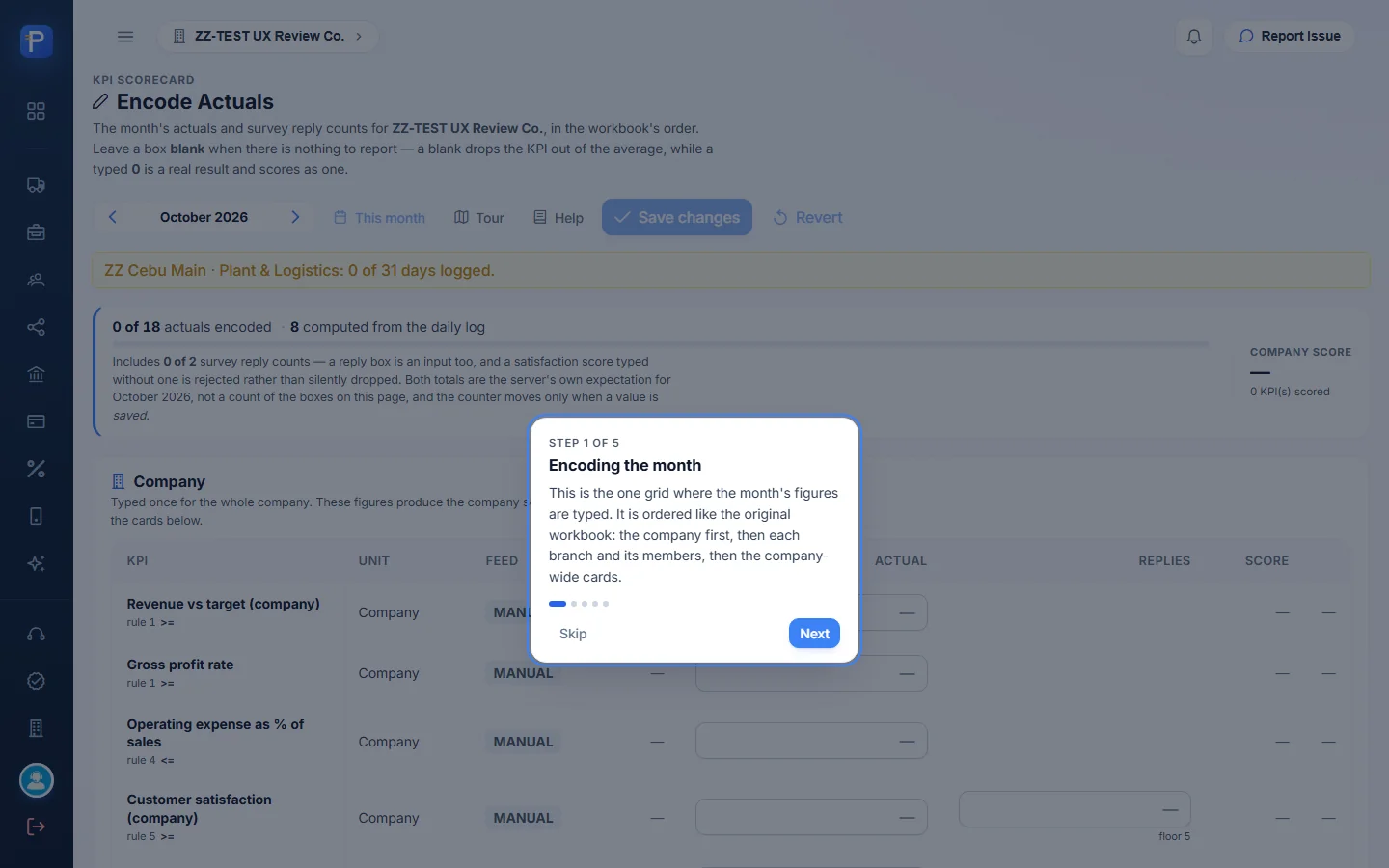Screen dimensions: 1389x868
Task: Open the dashboard grid icon in sidebar
Action: pyautogui.click(x=36, y=111)
